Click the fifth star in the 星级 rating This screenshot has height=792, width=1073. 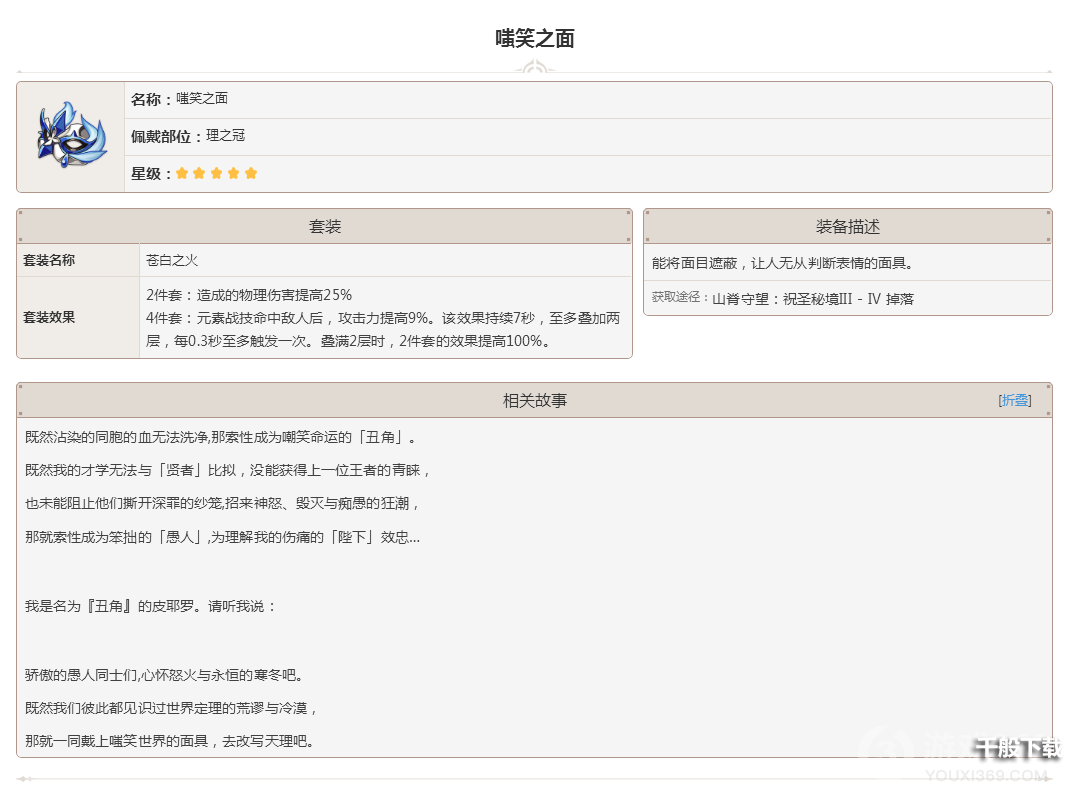[x=251, y=173]
